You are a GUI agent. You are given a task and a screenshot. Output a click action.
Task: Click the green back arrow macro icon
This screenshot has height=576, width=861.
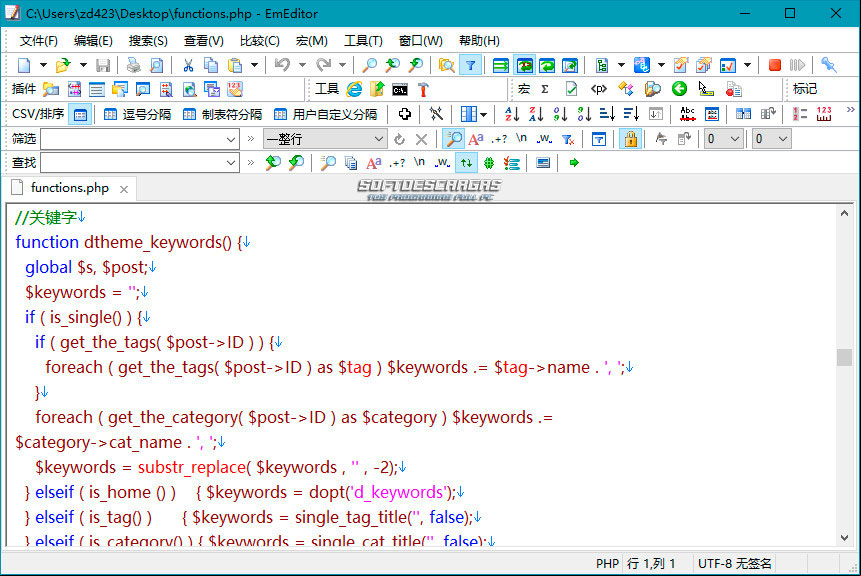coord(679,89)
